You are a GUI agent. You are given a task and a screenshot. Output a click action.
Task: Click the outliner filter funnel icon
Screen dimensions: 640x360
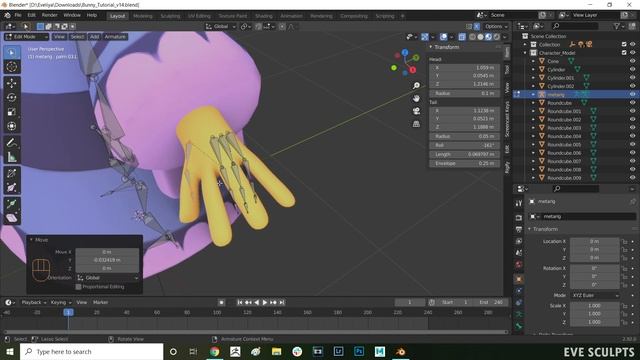[x=617, y=26]
